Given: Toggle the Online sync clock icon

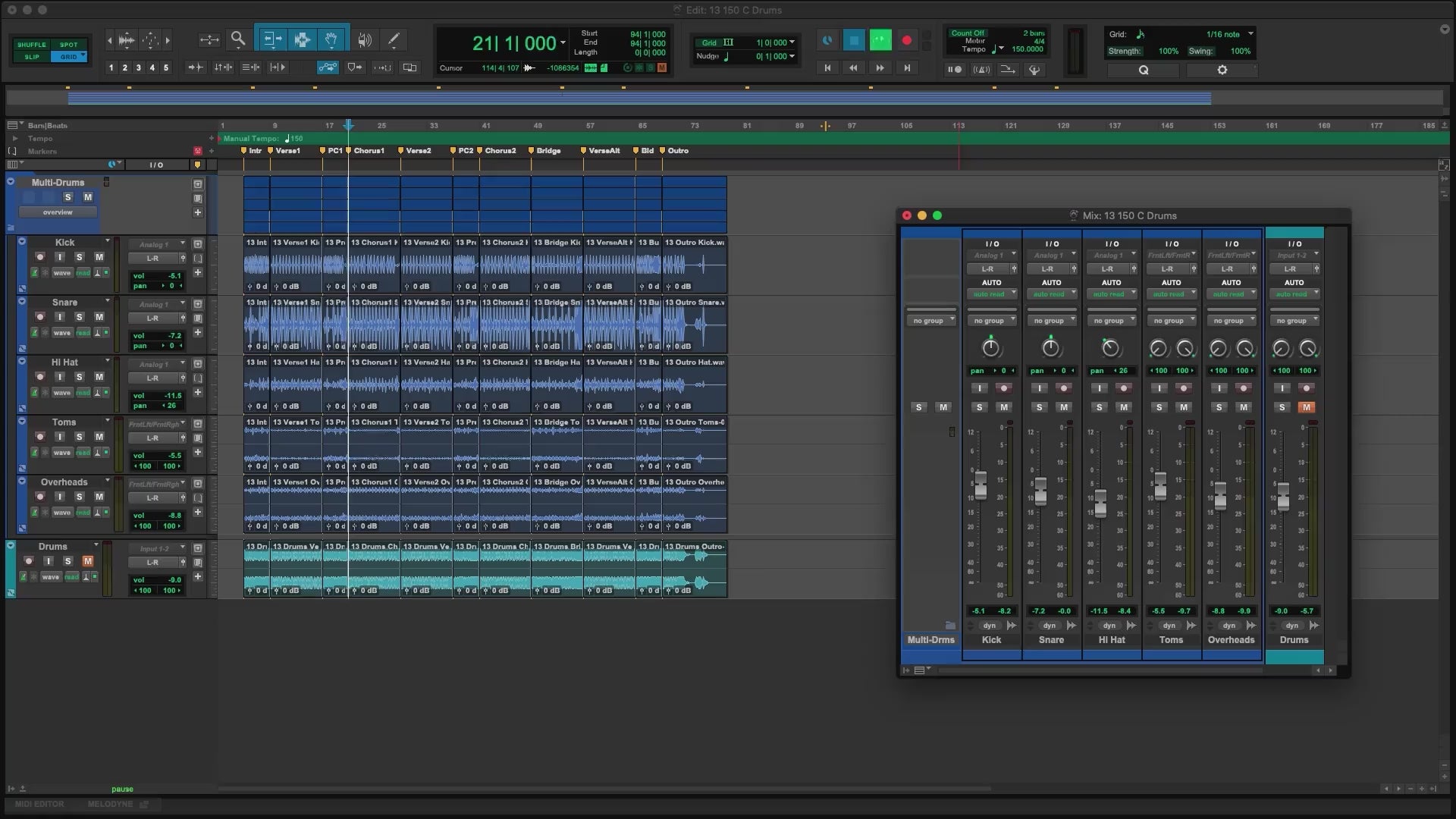Looking at the screenshot, I should 827,40.
